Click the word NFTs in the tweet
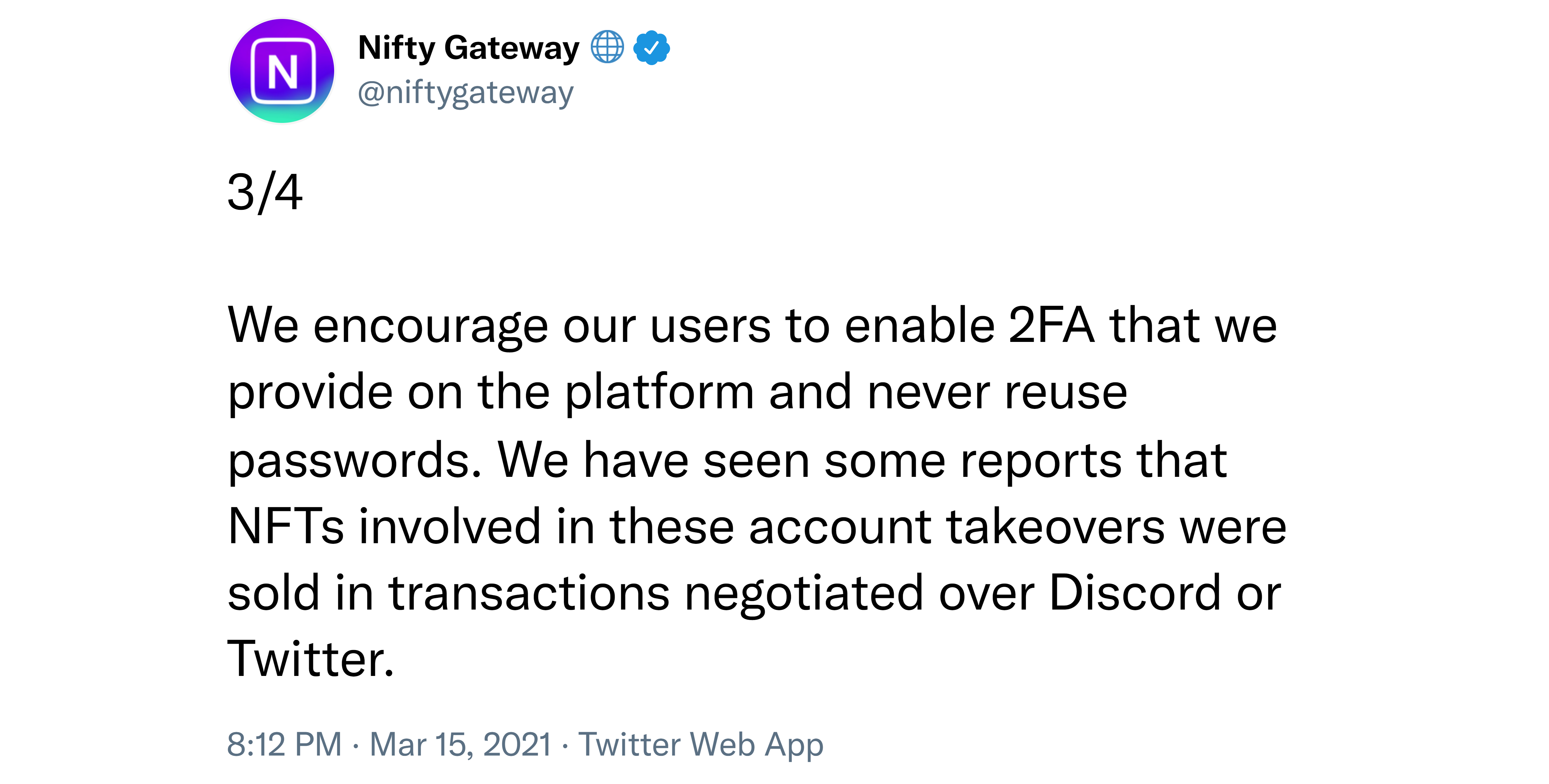Screen dimensions: 1549x784 coord(286,526)
